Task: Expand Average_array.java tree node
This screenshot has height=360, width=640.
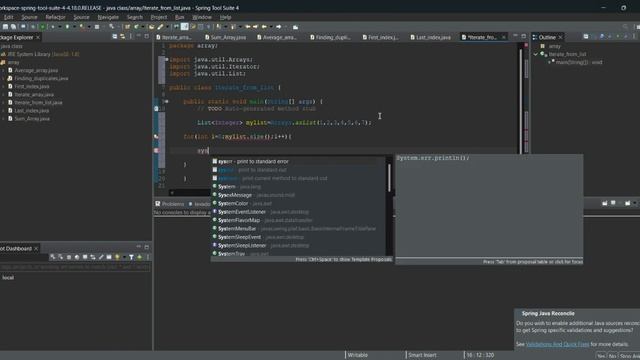Action: [x=4, y=70]
